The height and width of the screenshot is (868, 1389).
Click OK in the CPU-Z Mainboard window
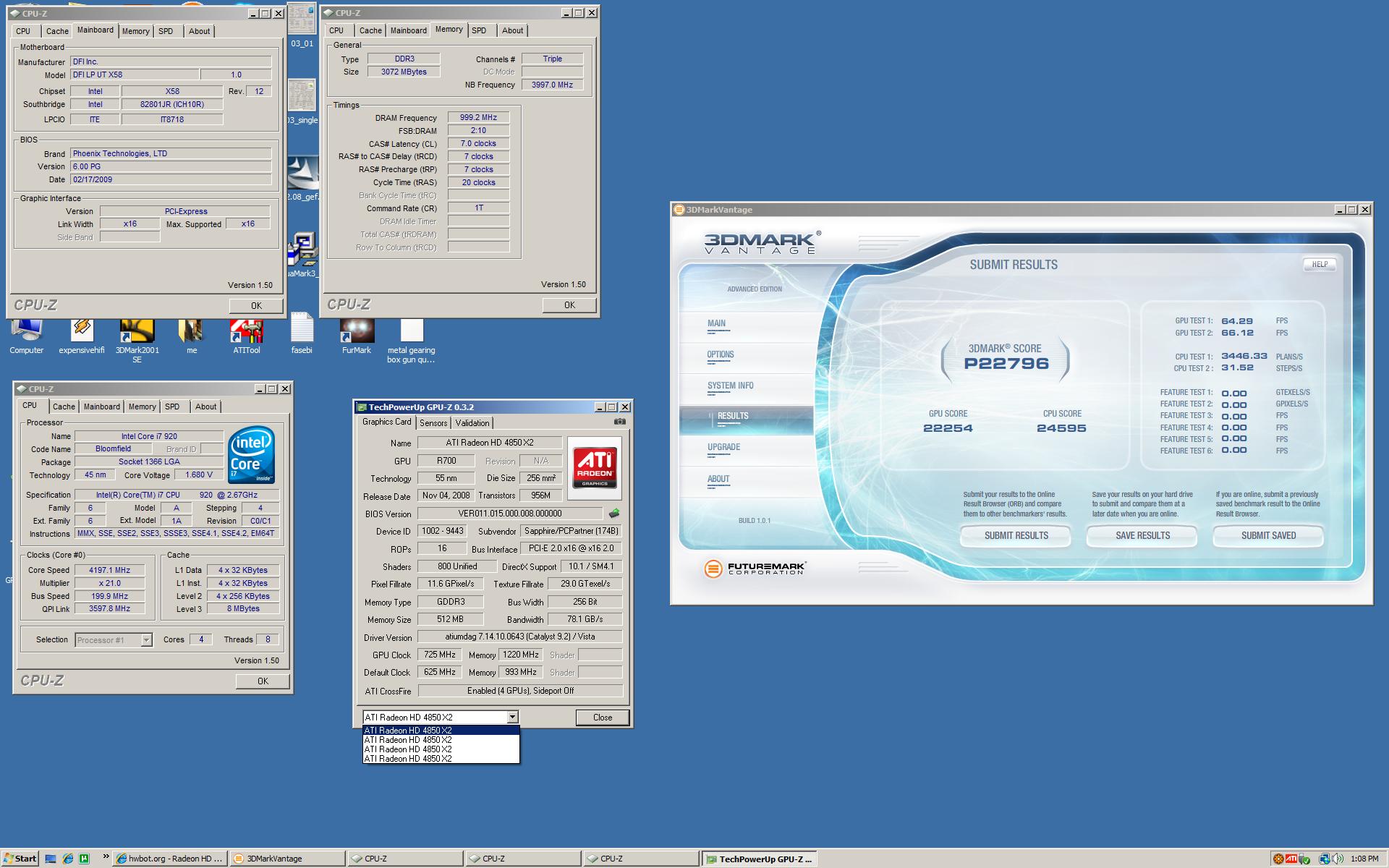[x=256, y=306]
